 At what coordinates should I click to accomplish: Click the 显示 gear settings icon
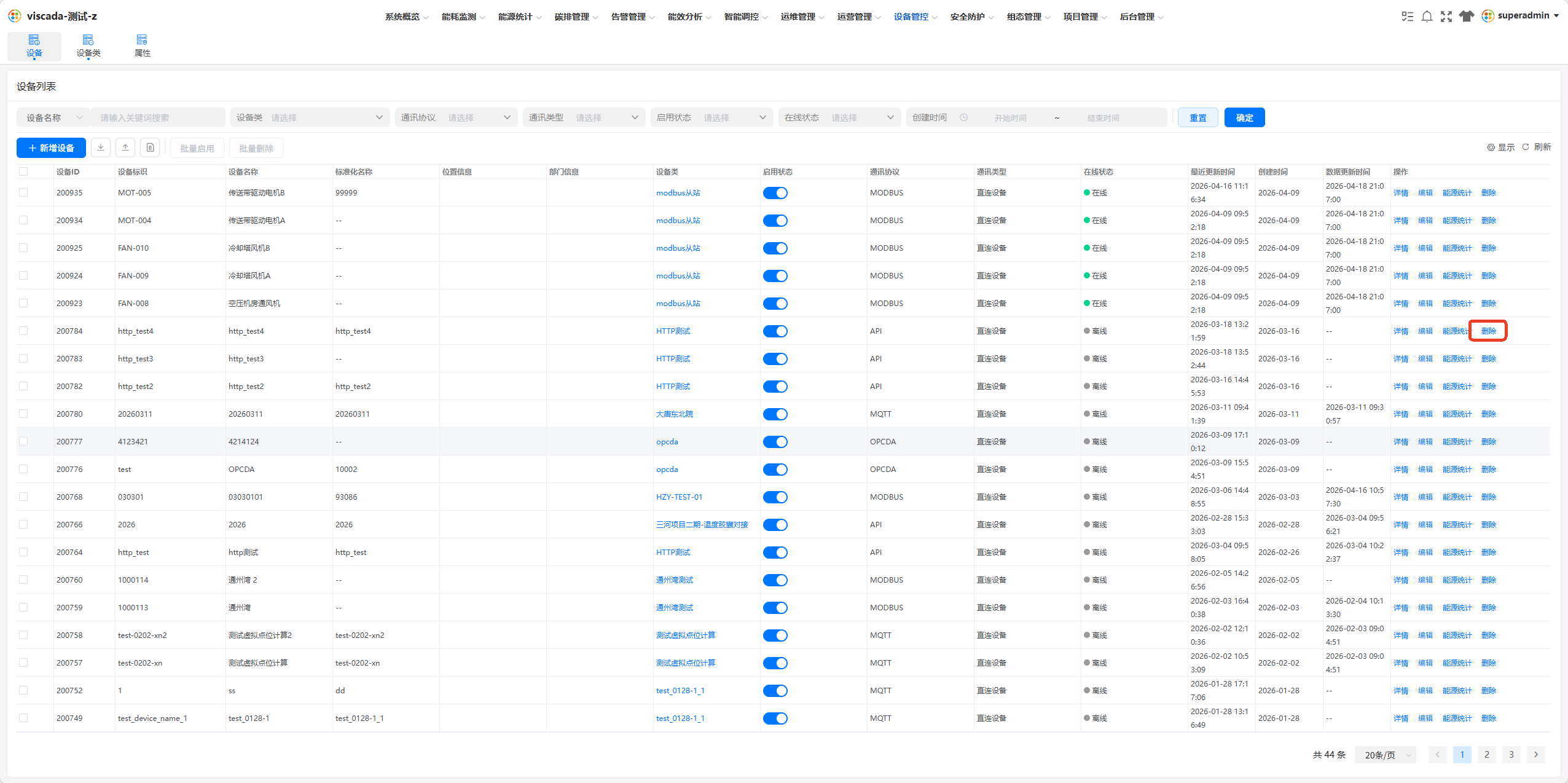click(1491, 148)
